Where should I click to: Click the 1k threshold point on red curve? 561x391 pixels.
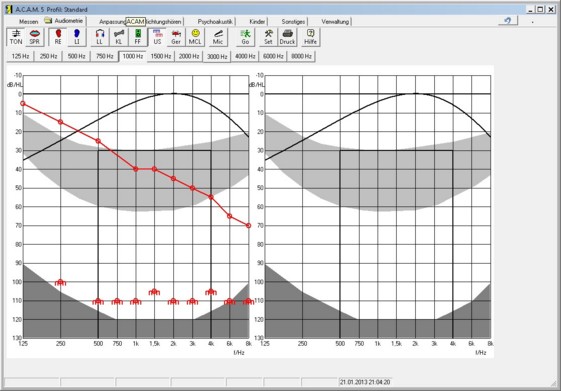[x=136, y=169]
